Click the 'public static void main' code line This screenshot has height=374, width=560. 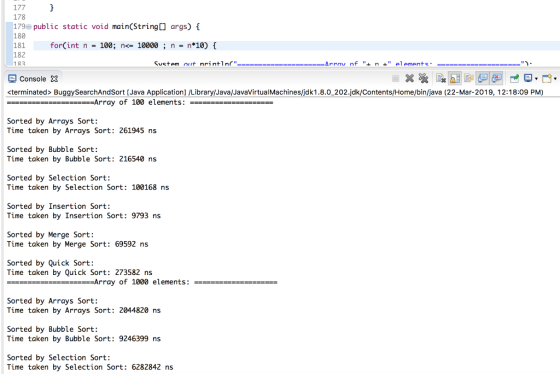pos(116,27)
